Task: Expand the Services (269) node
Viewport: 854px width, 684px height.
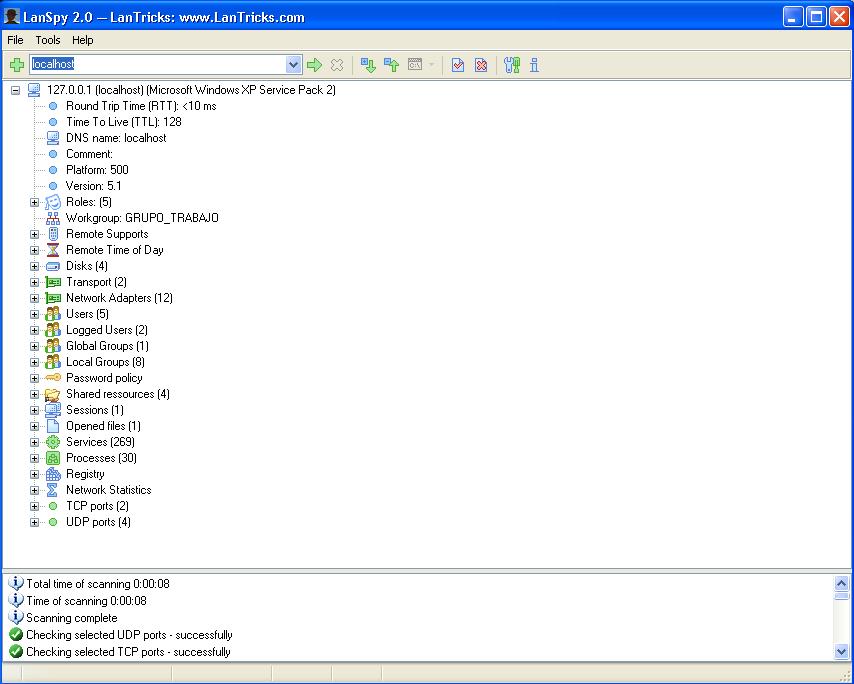Action: (34, 443)
